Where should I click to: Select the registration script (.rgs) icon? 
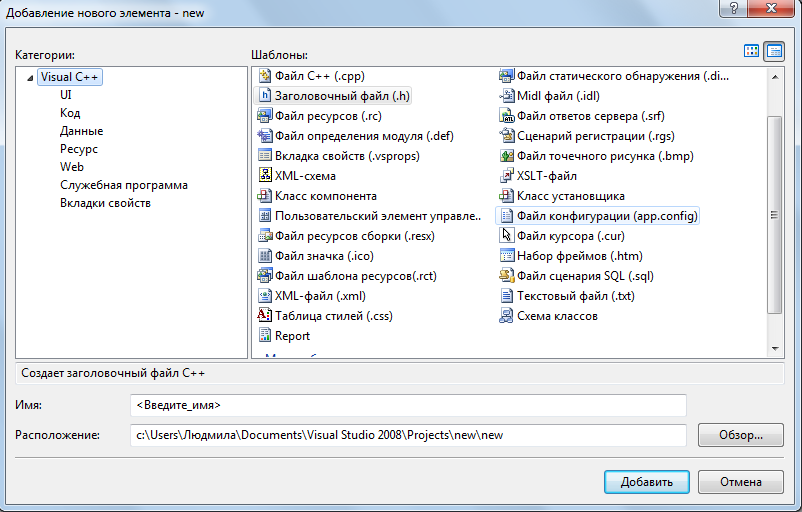pyautogui.click(x=506, y=136)
